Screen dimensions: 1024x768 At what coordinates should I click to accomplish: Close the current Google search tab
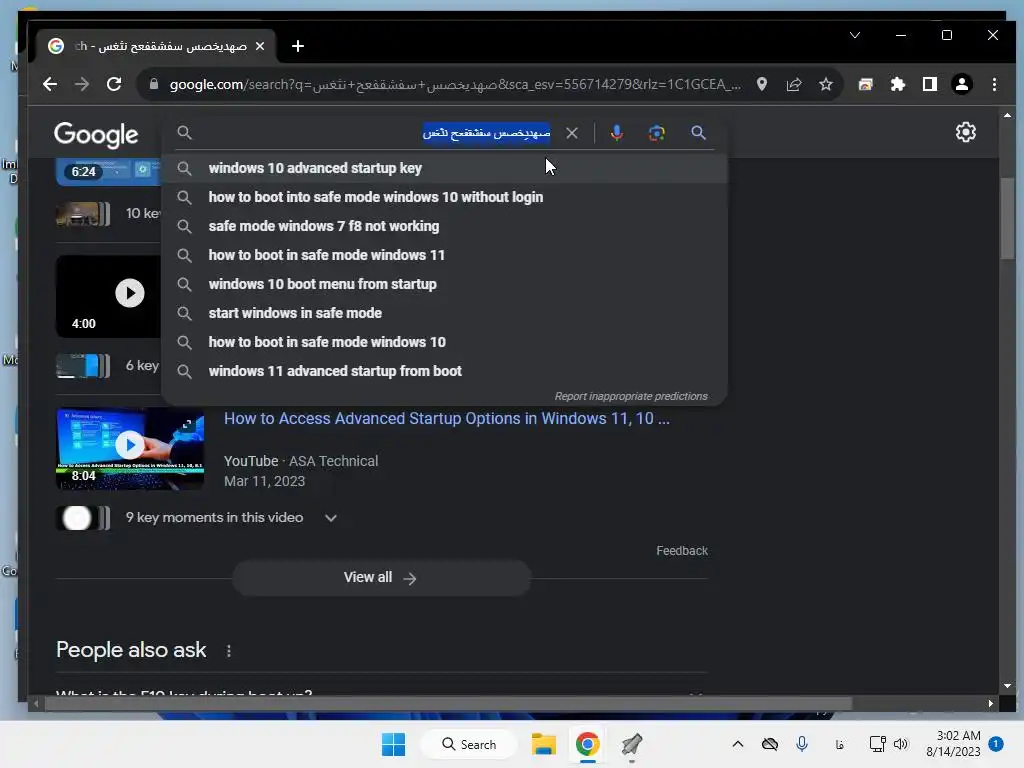260,46
